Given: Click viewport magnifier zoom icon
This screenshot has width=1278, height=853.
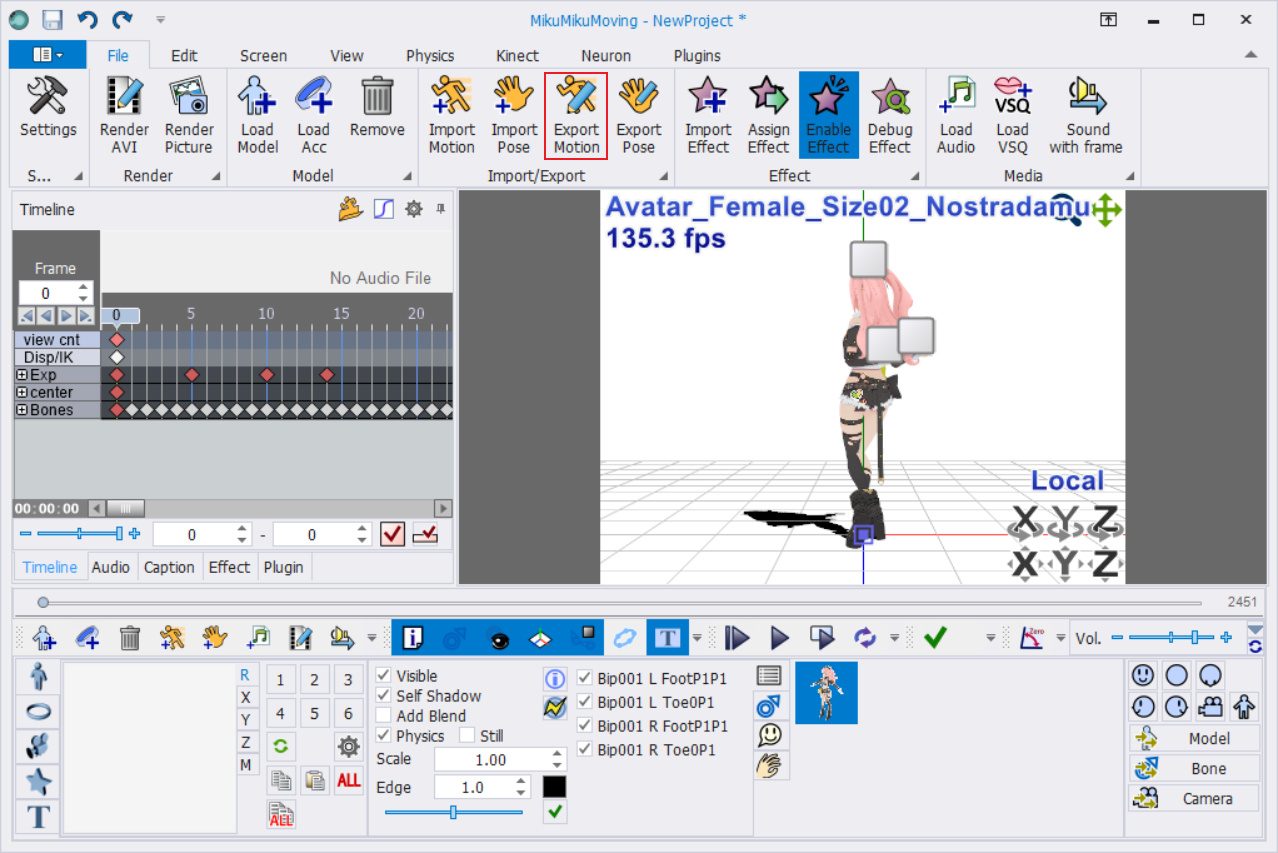Looking at the screenshot, I should pyautogui.click(x=1068, y=208).
